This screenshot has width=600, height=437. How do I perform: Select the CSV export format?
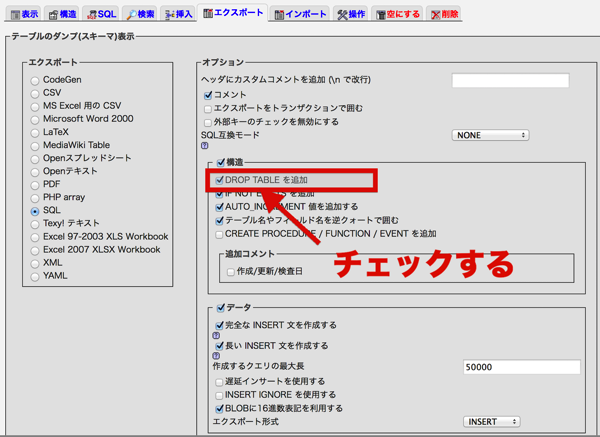pos(35,93)
